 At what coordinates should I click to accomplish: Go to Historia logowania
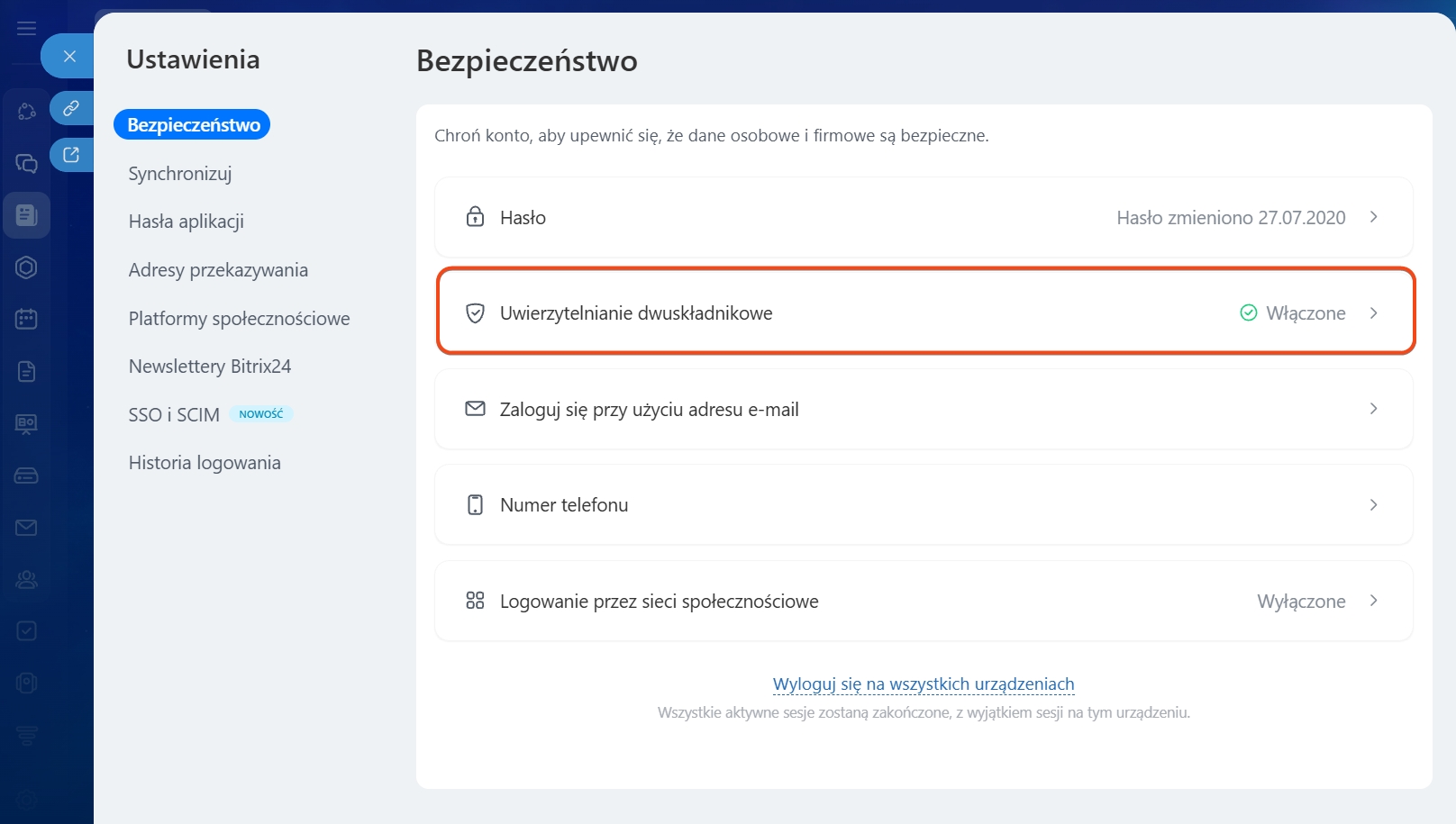click(205, 463)
